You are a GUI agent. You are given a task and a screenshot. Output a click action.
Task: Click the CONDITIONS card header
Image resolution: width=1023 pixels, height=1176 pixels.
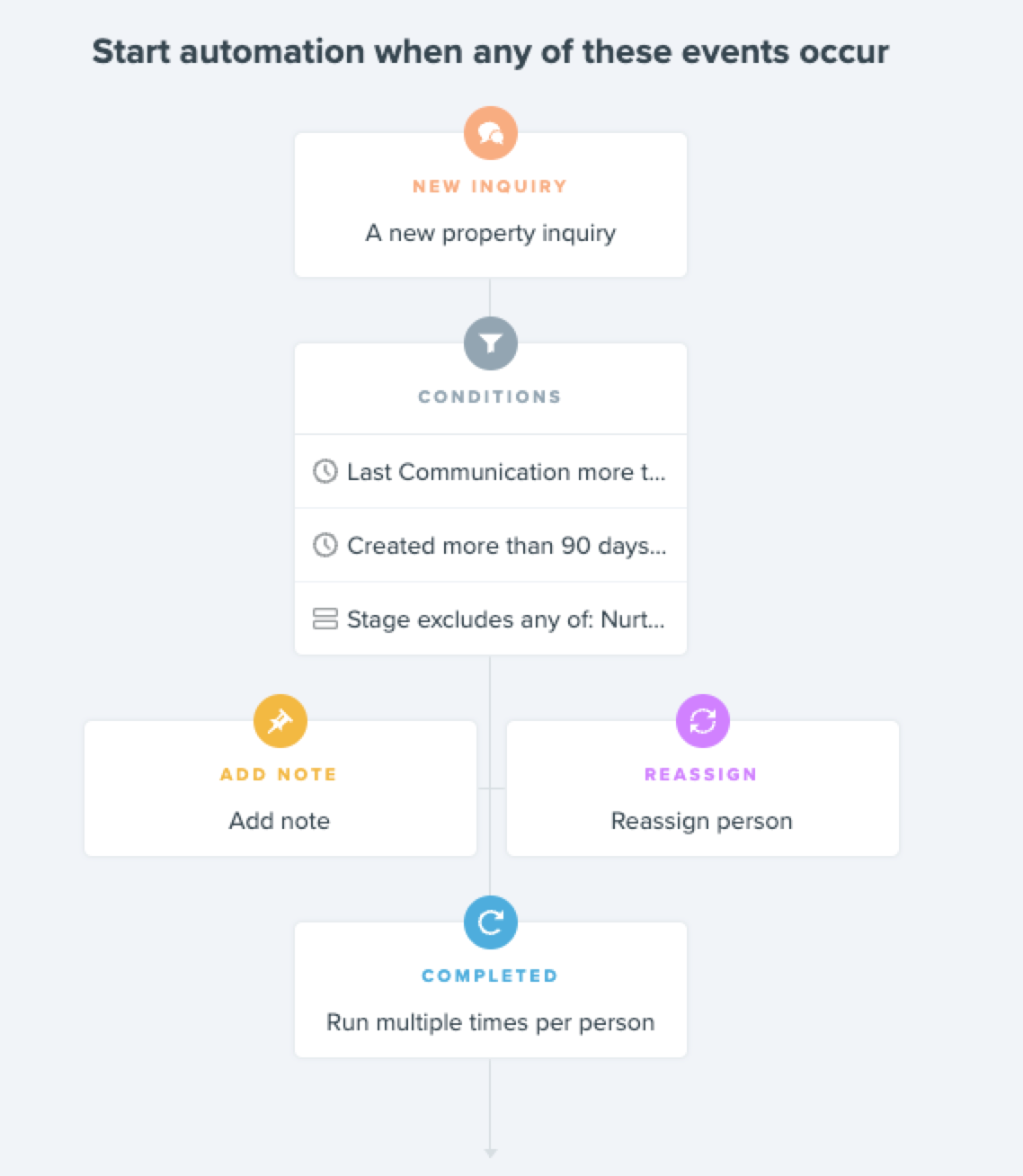coord(490,396)
